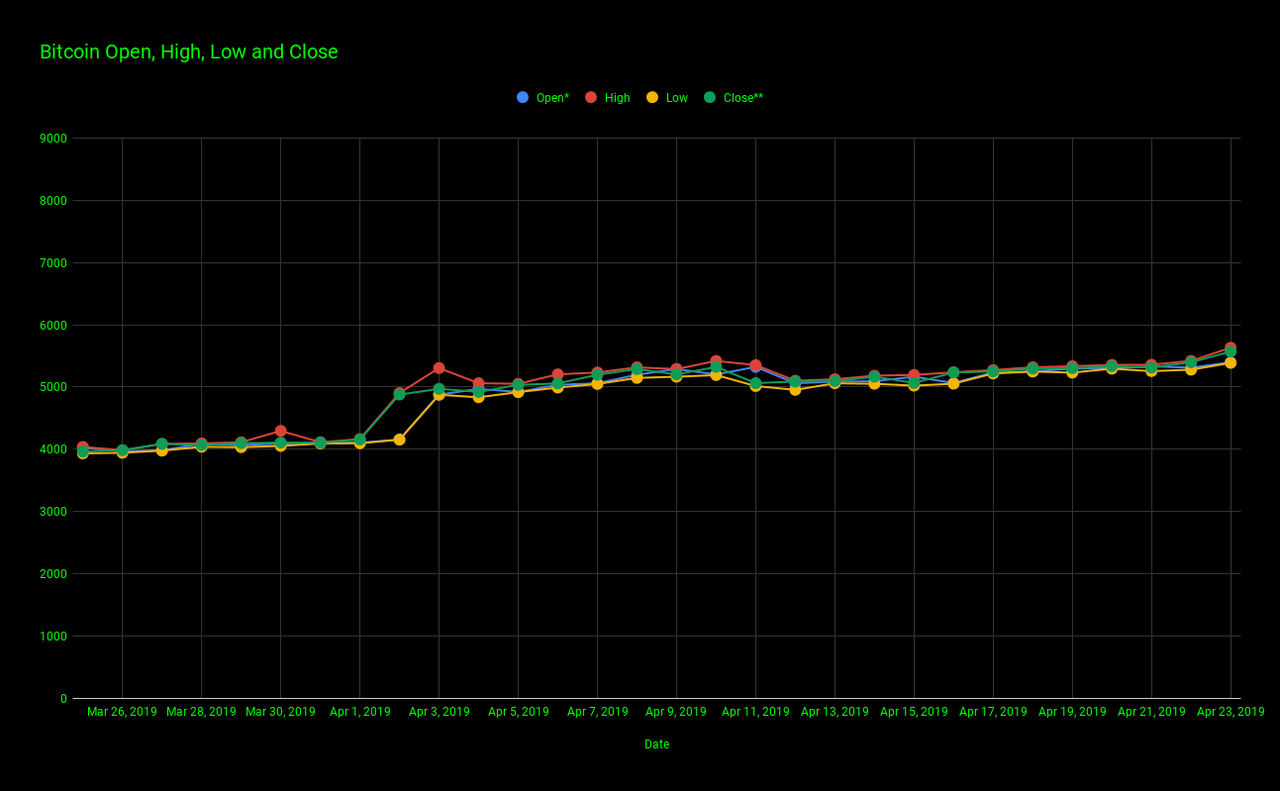
Task: Click the 'Apr 11, 2019' x-axis label
Action: click(x=755, y=712)
